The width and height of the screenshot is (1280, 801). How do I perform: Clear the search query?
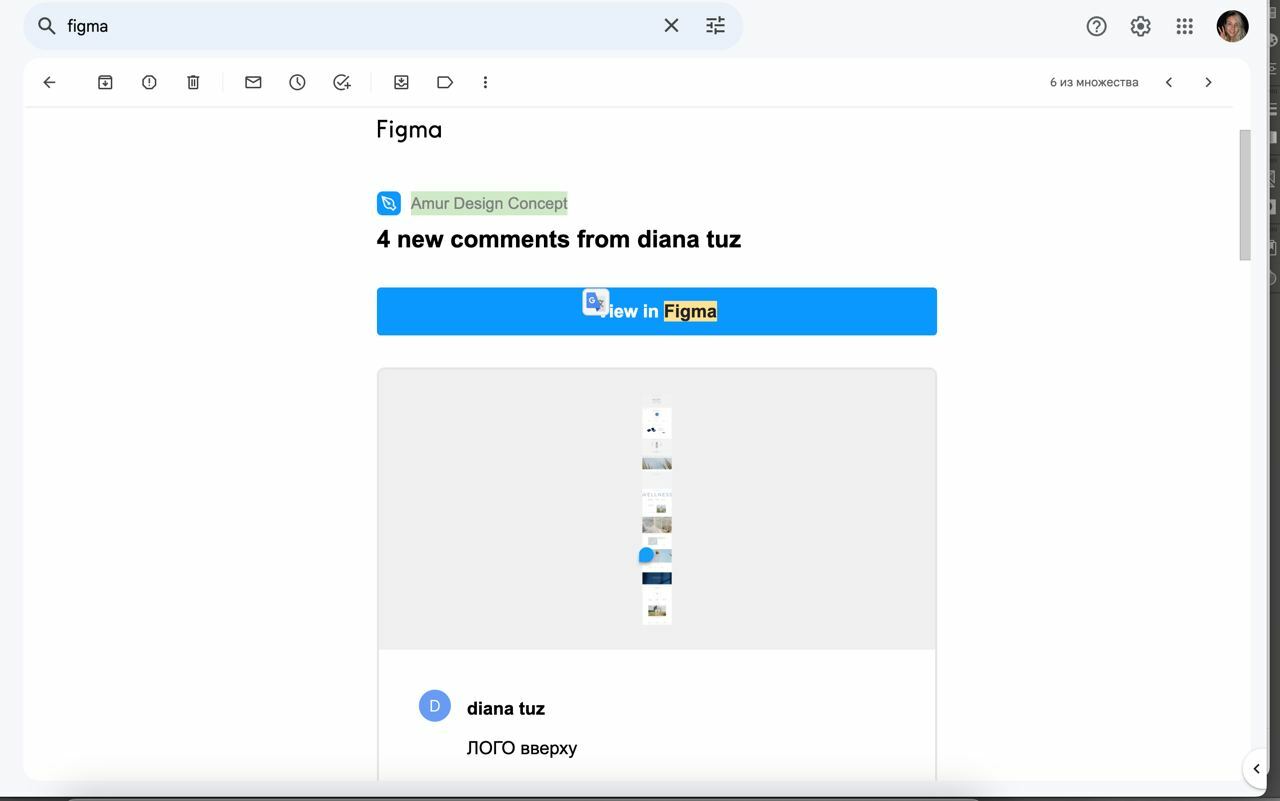tap(671, 26)
